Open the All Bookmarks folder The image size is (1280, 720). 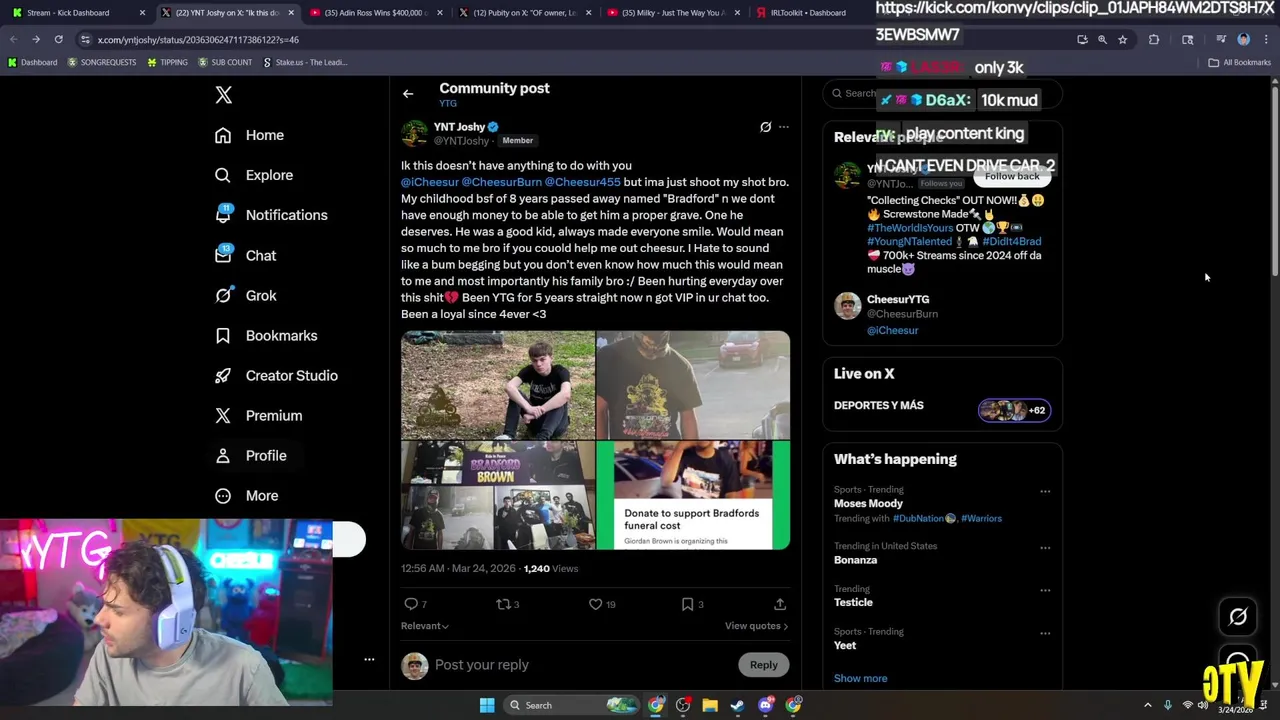click(1240, 62)
